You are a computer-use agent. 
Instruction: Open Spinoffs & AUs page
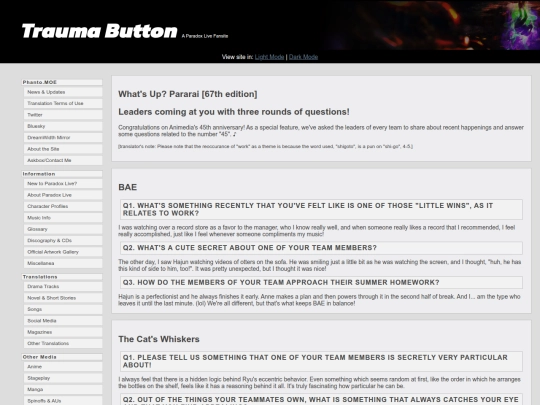coord(63,401)
